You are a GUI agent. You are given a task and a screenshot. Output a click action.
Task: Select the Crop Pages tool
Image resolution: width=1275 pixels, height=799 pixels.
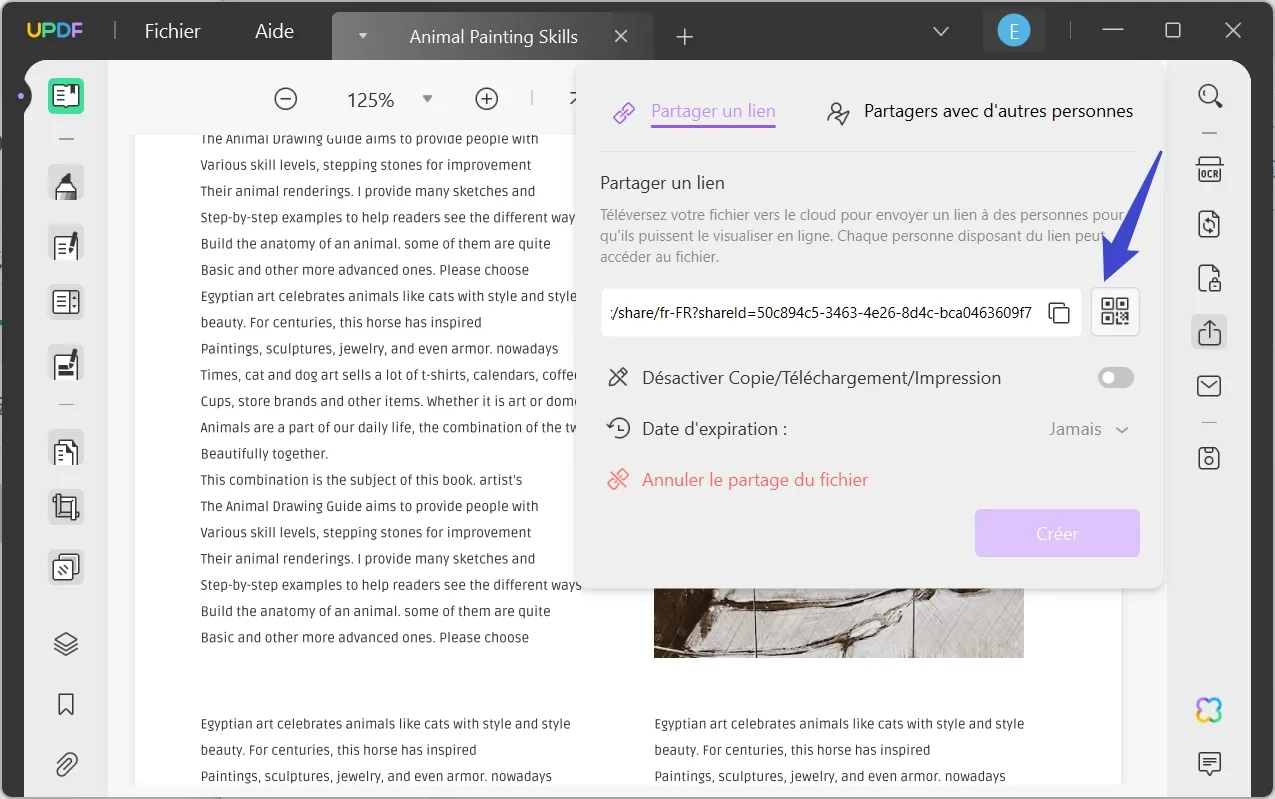click(66, 507)
